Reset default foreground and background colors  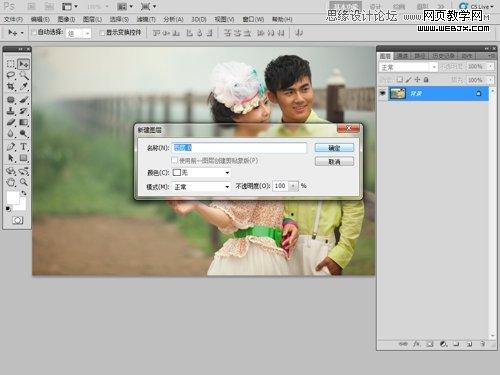[x=8, y=209]
